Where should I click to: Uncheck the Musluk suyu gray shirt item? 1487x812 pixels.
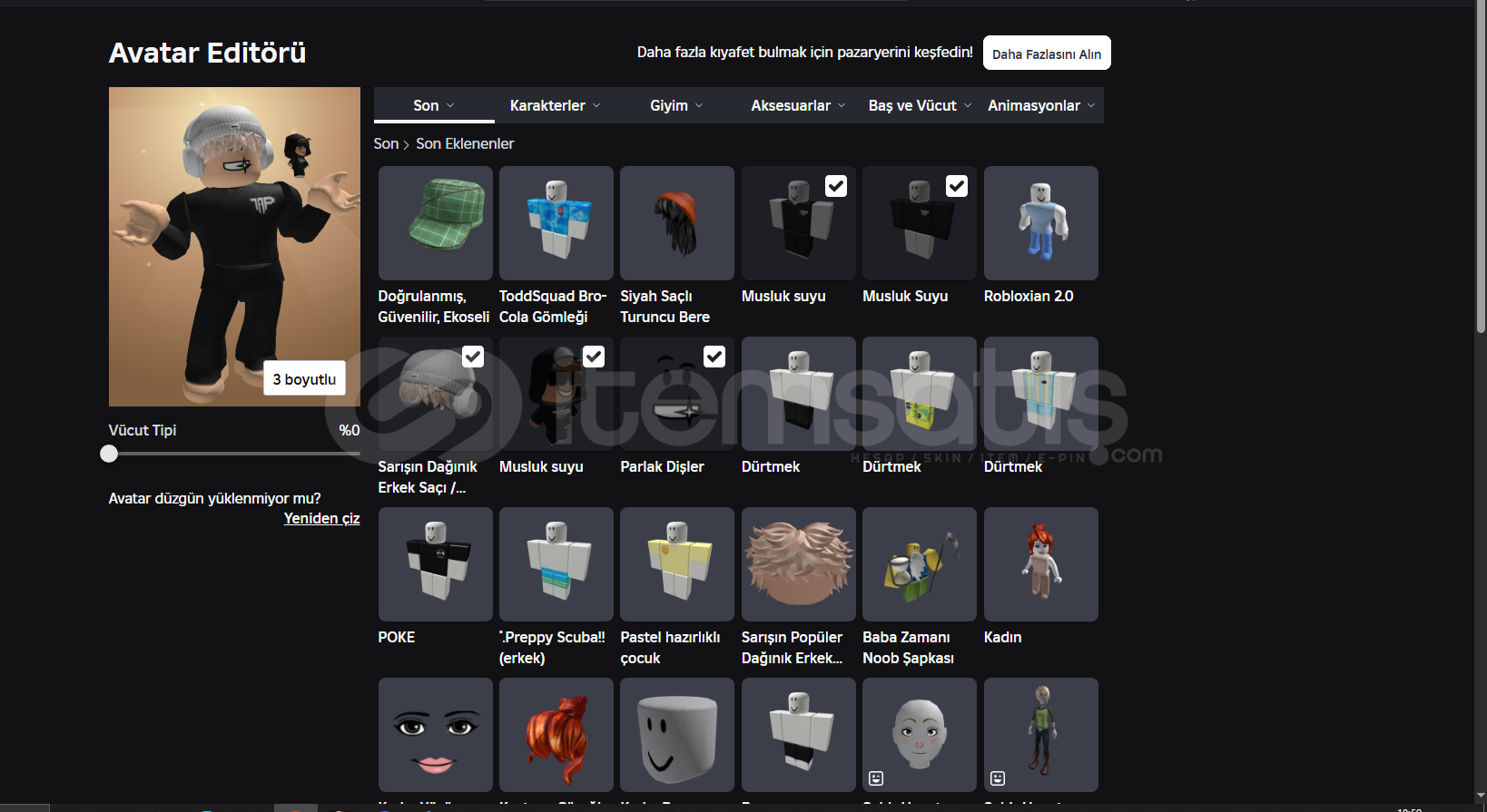click(x=836, y=186)
